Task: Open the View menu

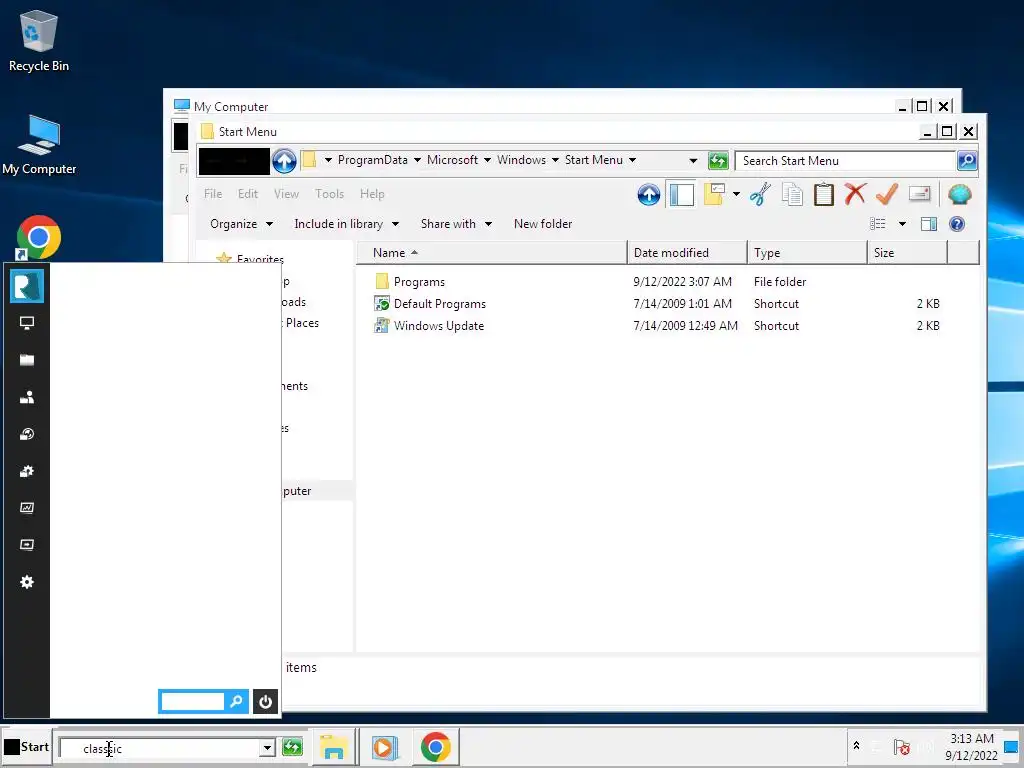Action: [x=286, y=194]
